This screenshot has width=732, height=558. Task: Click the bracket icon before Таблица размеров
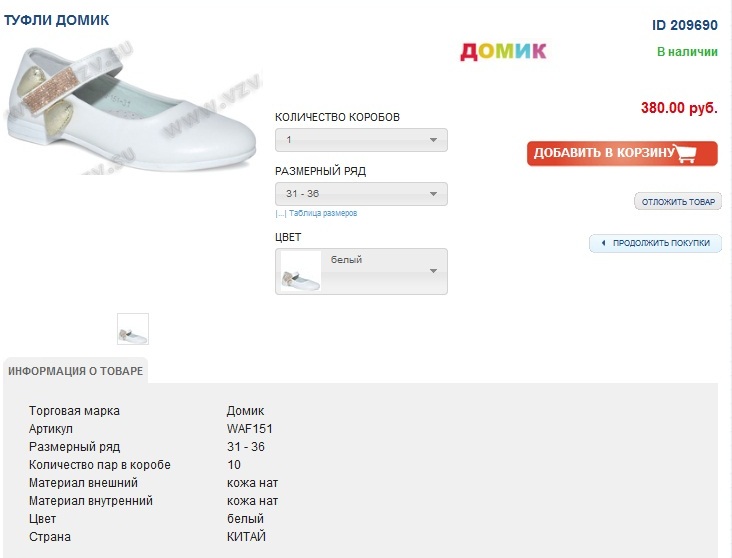tap(280, 214)
